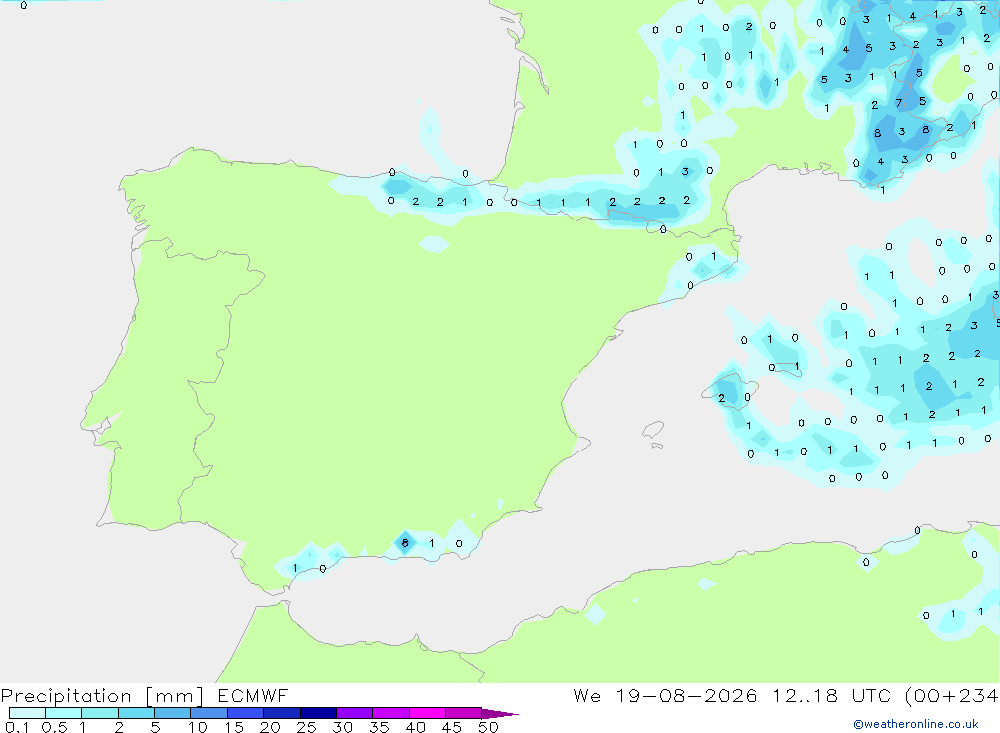Click the '7' precipitation value over France
Image resolution: width=1000 pixels, height=733 pixels.
pos(899,103)
